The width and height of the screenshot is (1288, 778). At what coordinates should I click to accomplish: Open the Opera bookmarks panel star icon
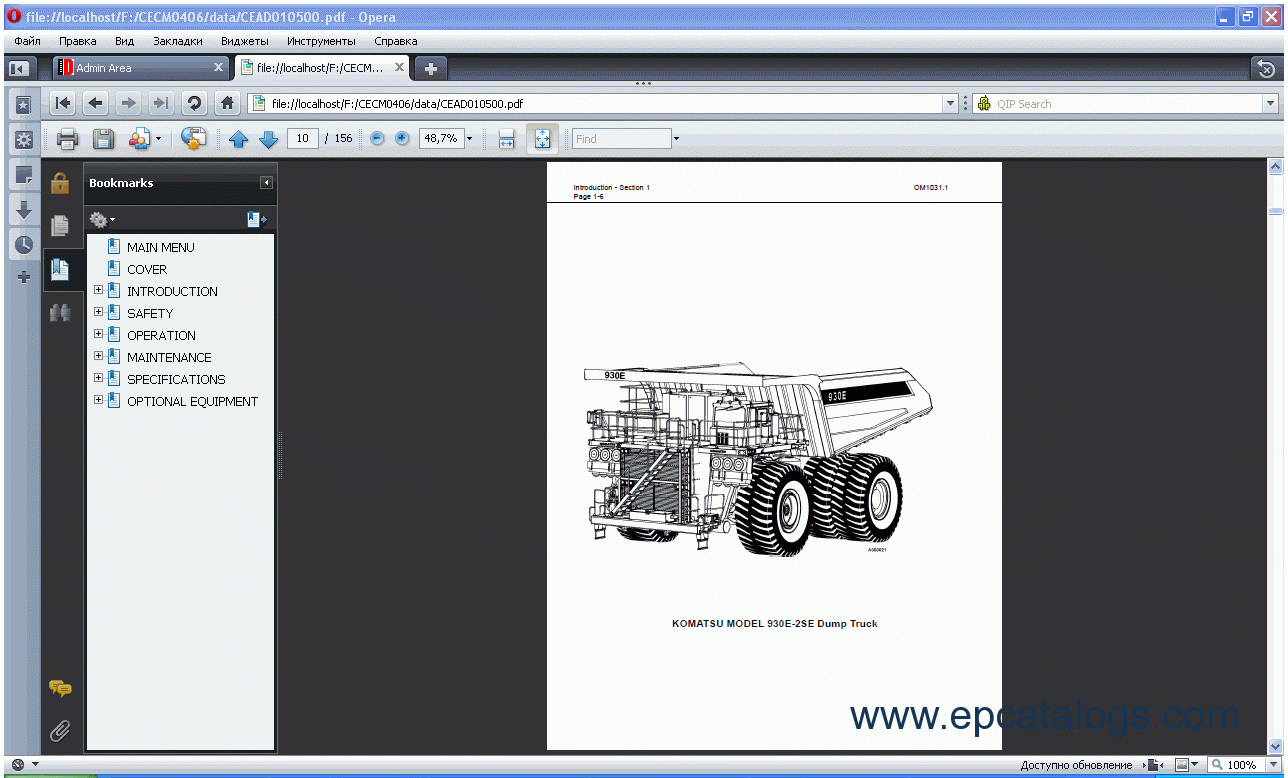(x=24, y=105)
